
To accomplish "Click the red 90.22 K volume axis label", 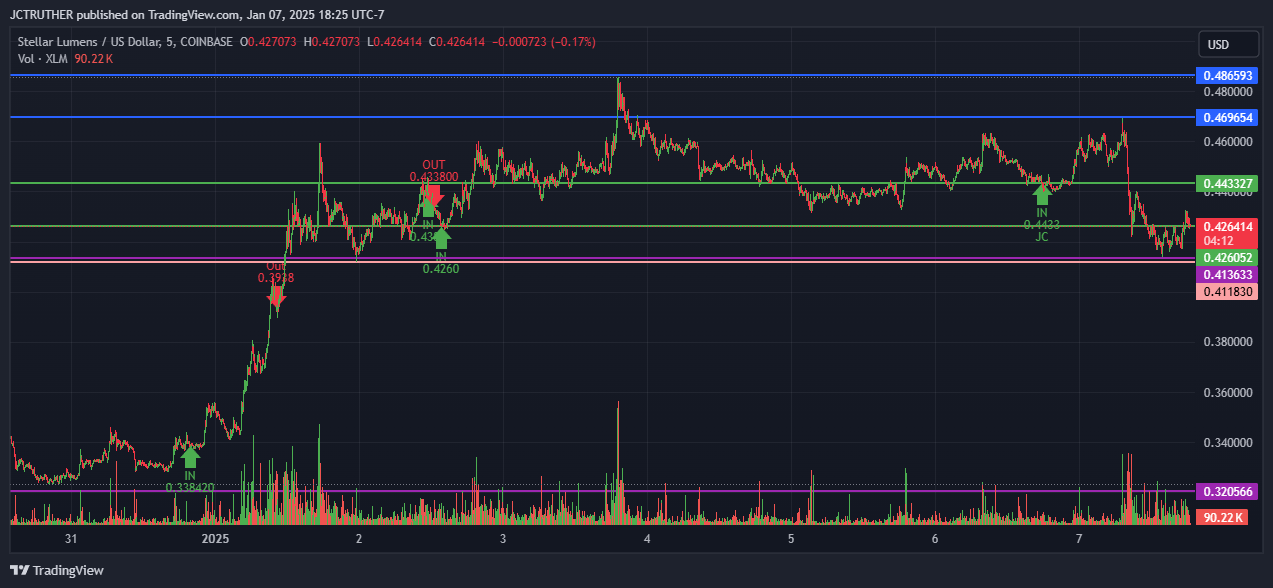I will [1224, 517].
